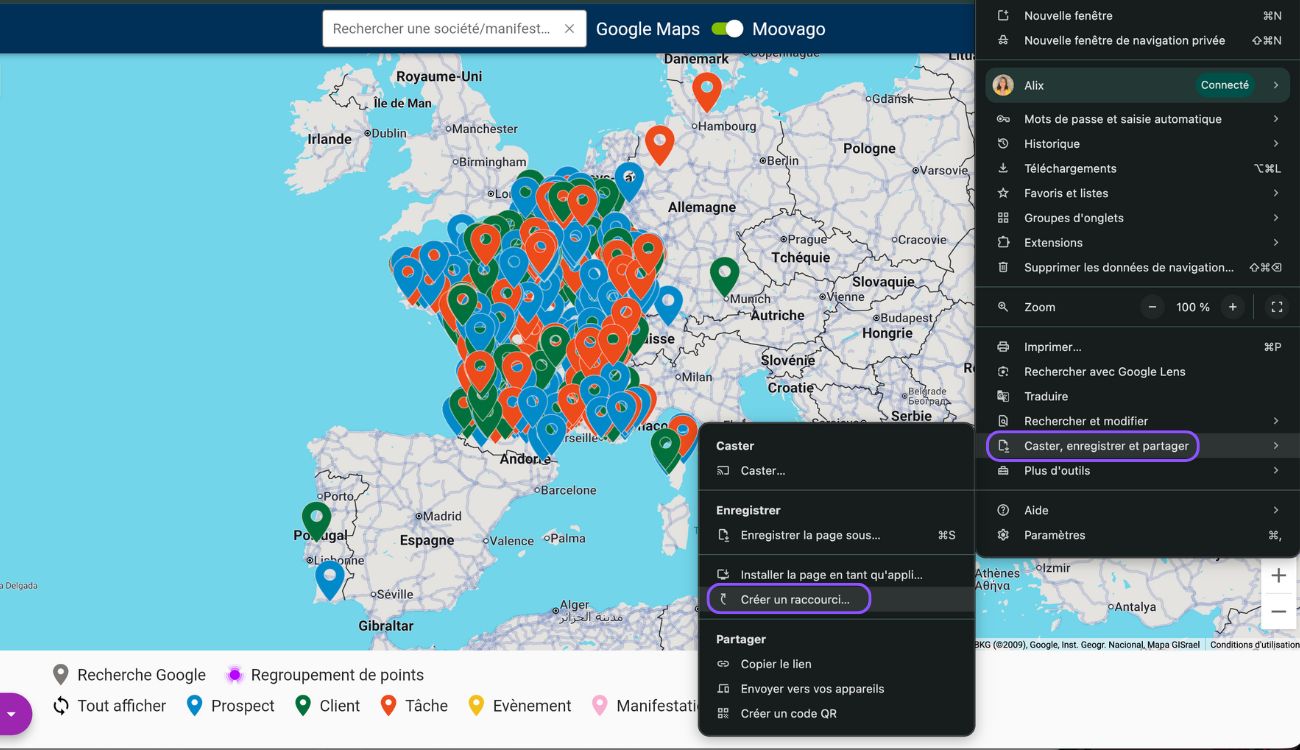Screen dimensions: 1300x750
Task: Choose Enregistrer la page sous
Action: [x=810, y=535]
